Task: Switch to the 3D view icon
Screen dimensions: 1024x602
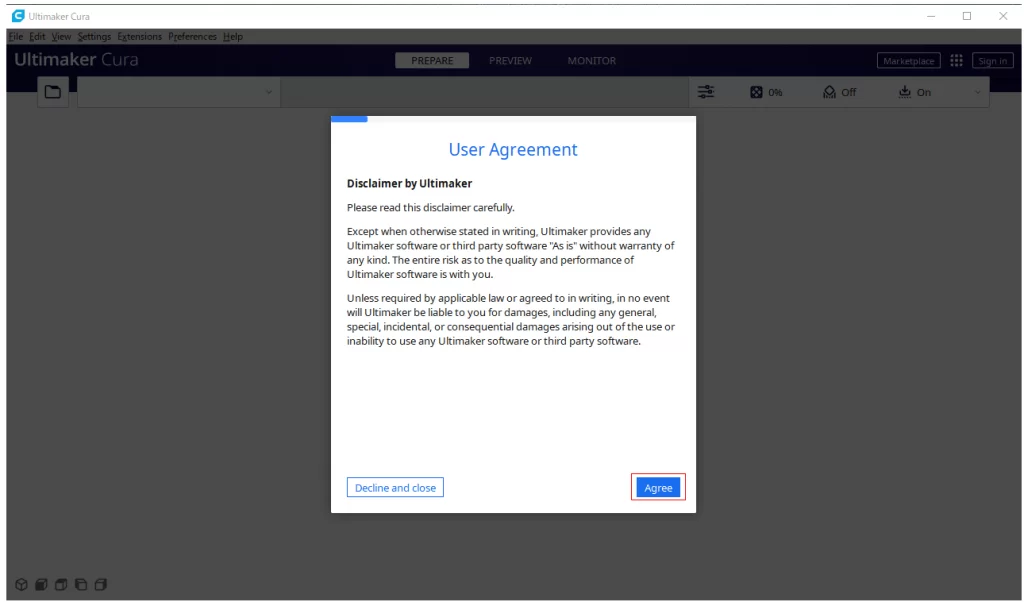Action: (22, 584)
